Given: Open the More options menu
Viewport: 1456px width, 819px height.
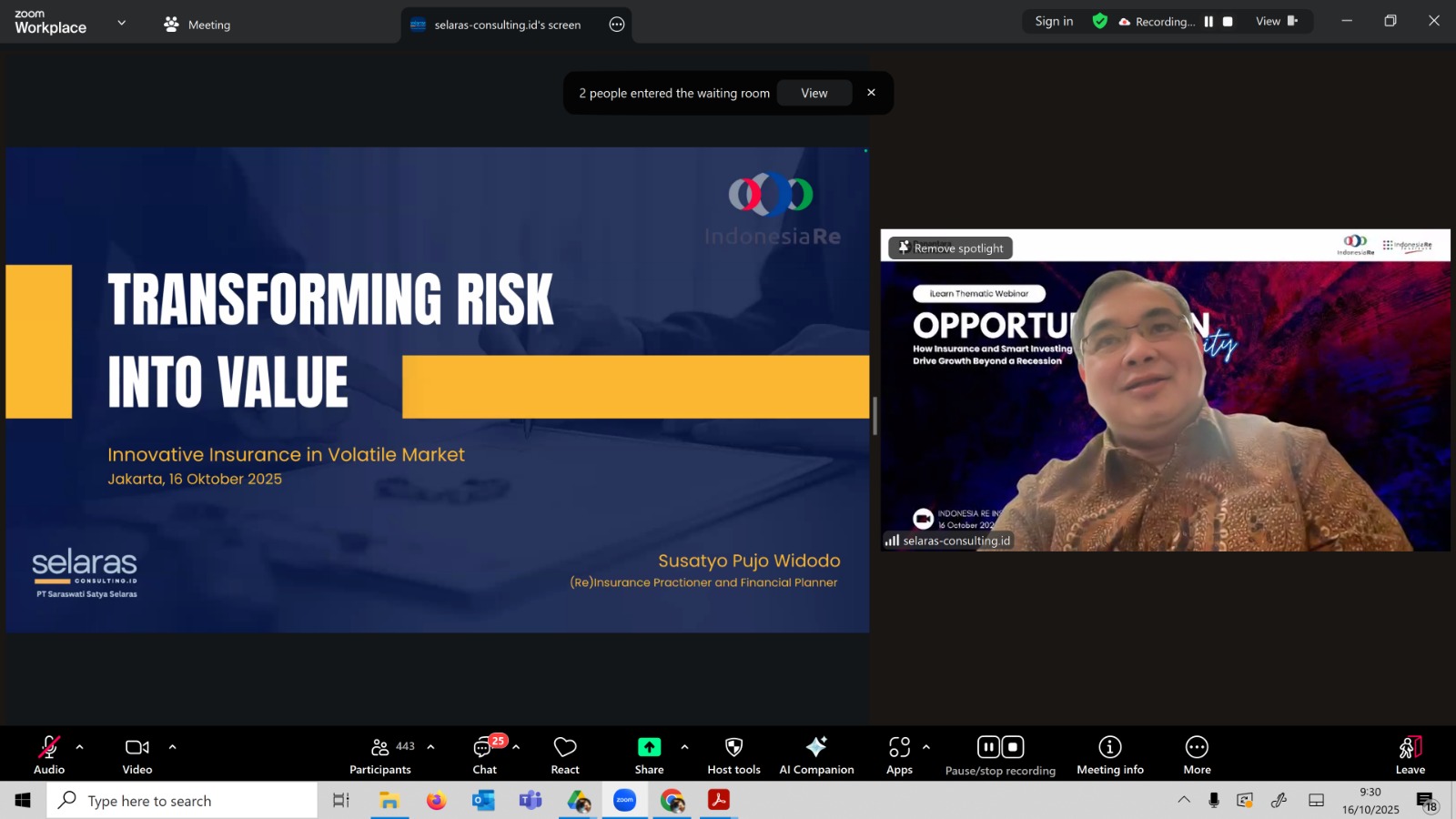Looking at the screenshot, I should pyautogui.click(x=1197, y=755).
